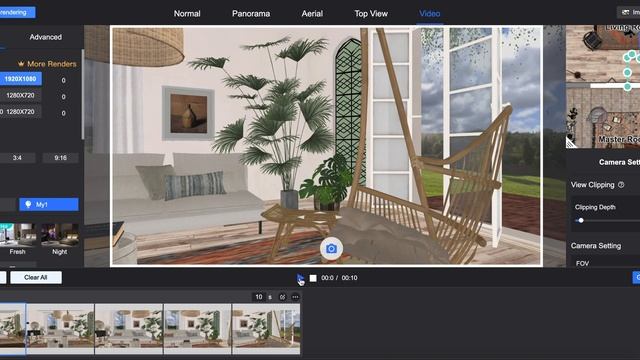Set aspect ratio to 9:16
Screen dimensions: 640x360
coord(60,158)
